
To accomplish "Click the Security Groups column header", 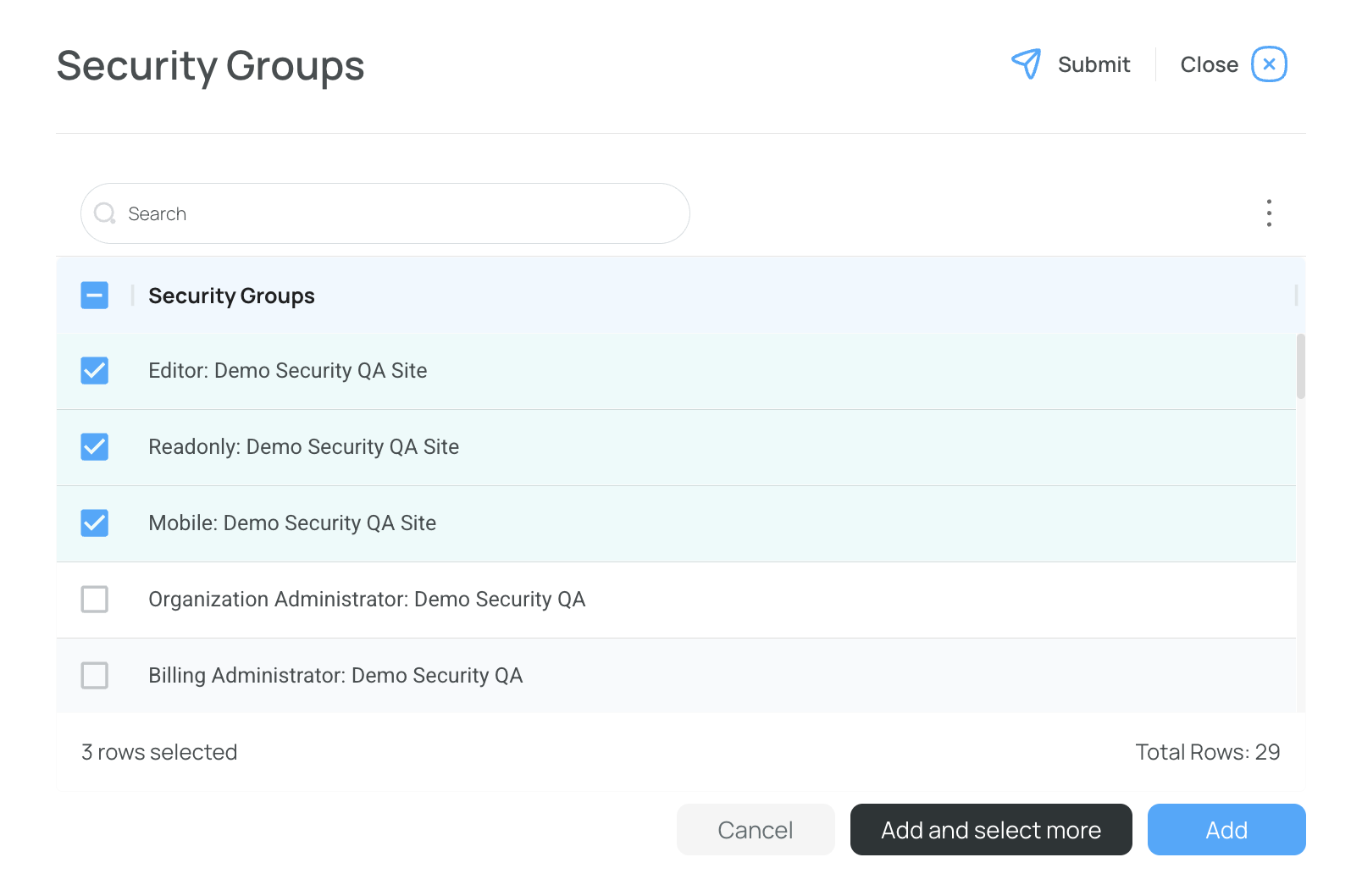I will tap(231, 296).
